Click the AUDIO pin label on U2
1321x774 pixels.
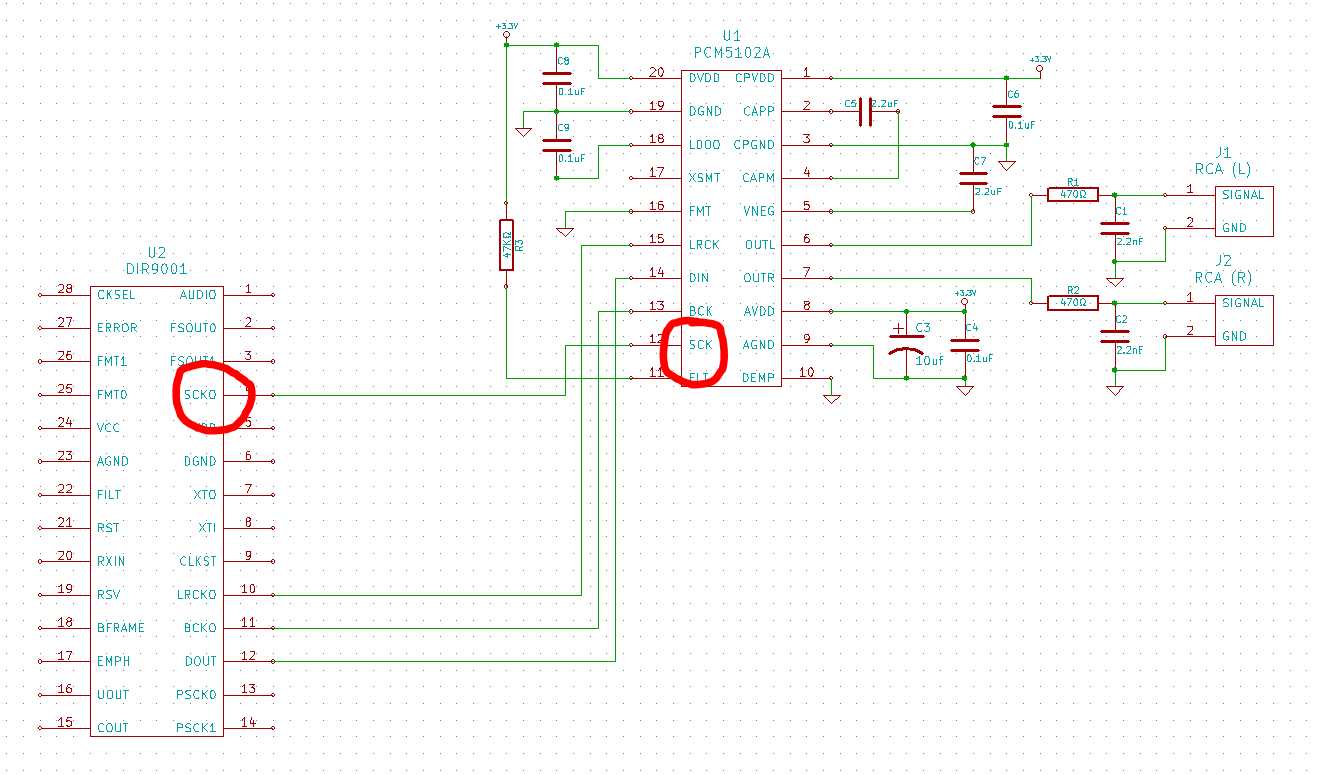(x=198, y=295)
